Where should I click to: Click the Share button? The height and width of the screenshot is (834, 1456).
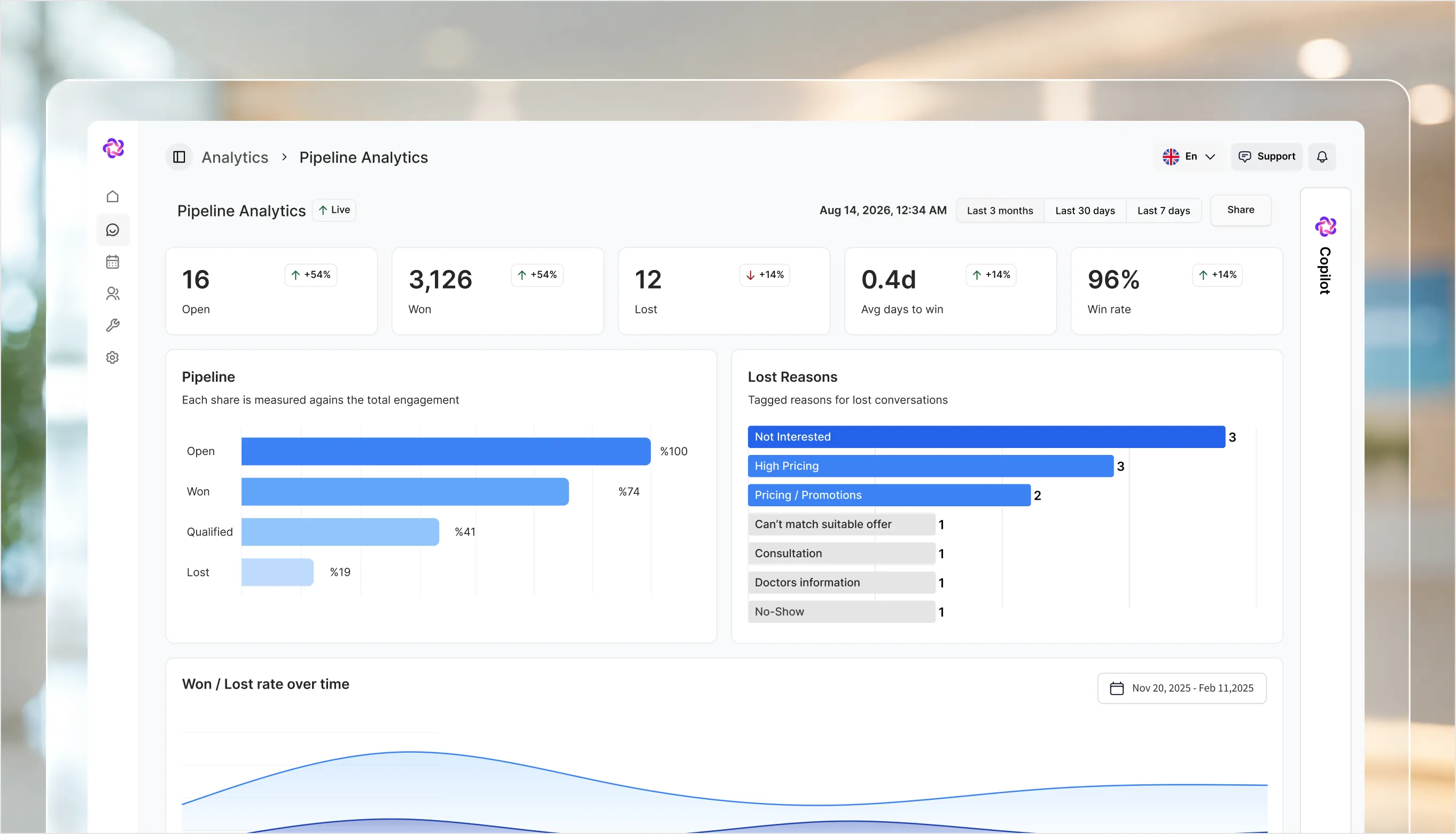tap(1241, 210)
